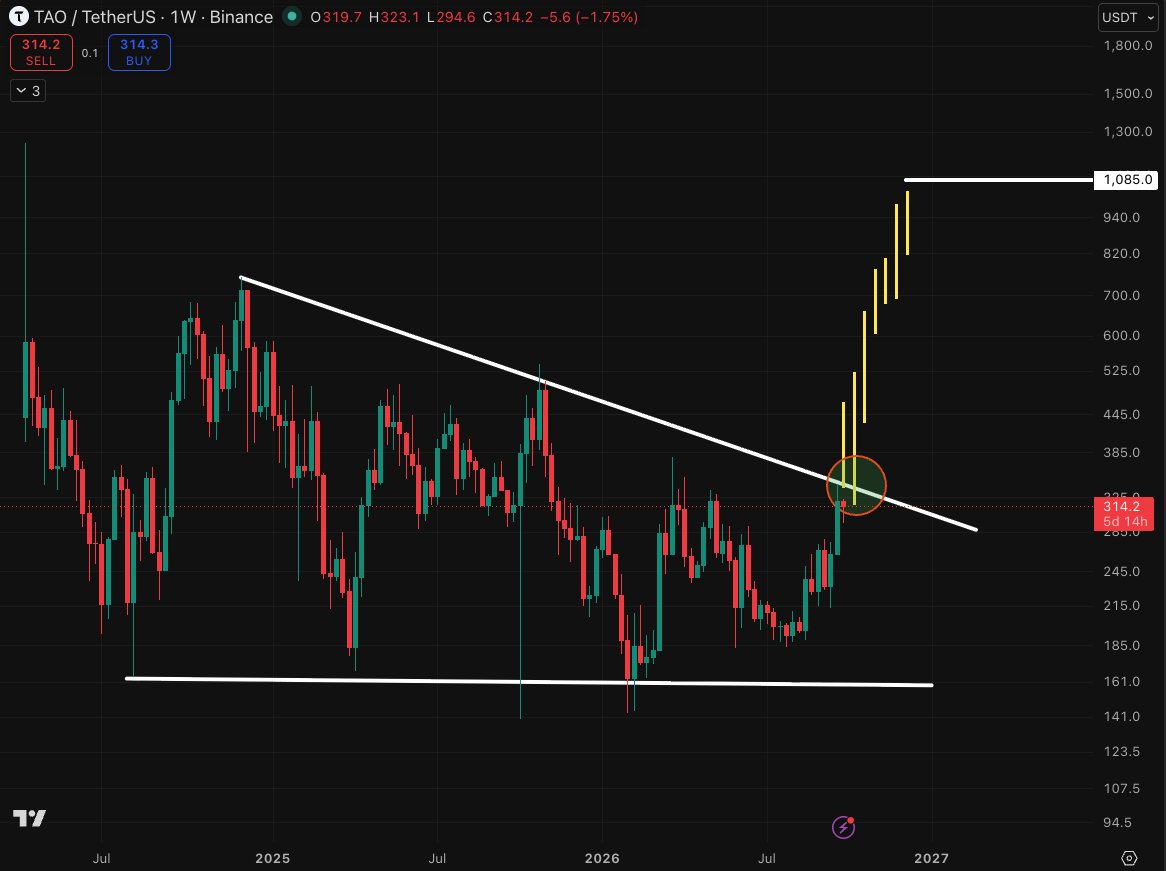The image size is (1166, 871).
Task: Click the 245.0 price axis label
Action: tap(1121, 571)
